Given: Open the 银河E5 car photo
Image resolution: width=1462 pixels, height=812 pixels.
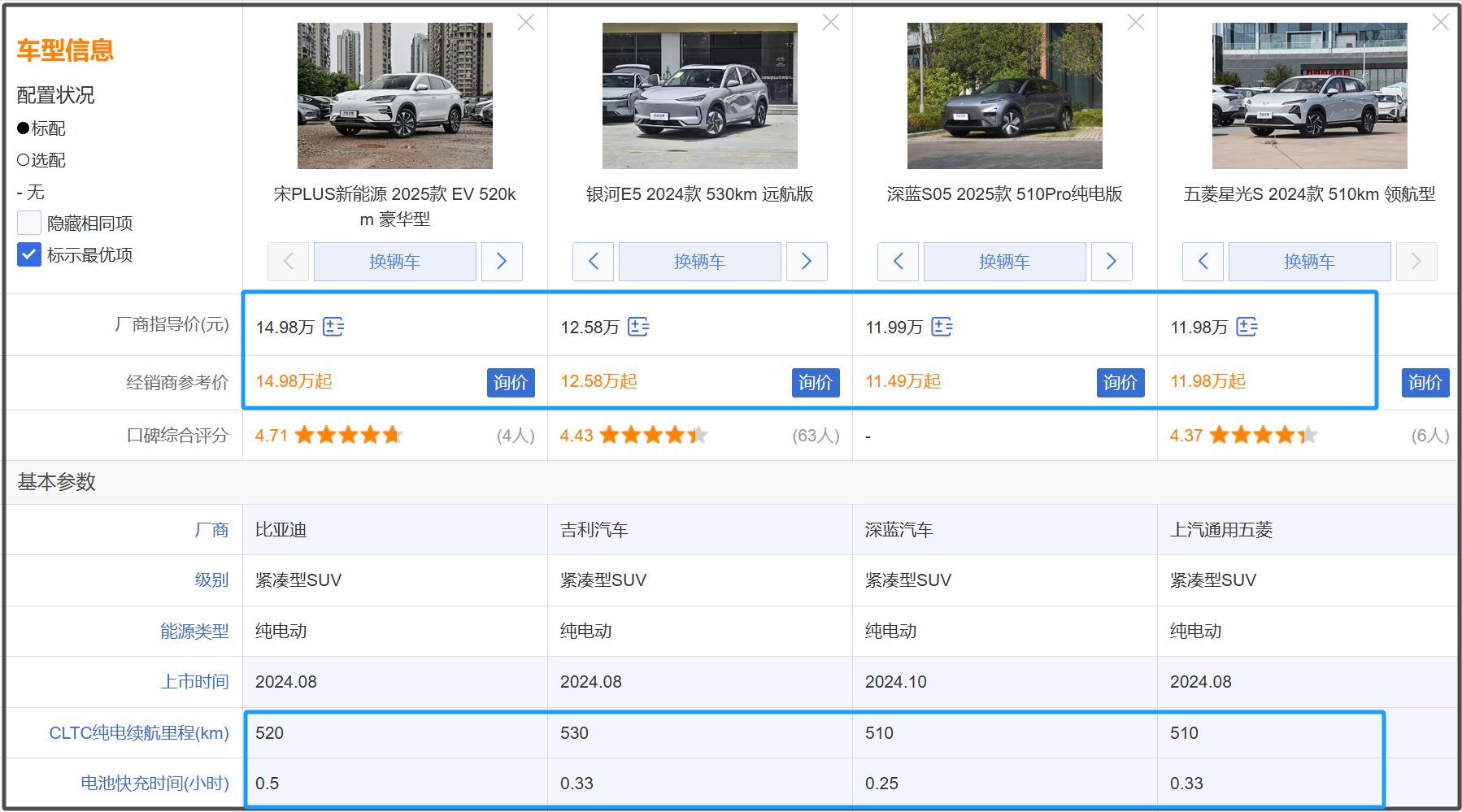Looking at the screenshot, I should [x=700, y=96].
